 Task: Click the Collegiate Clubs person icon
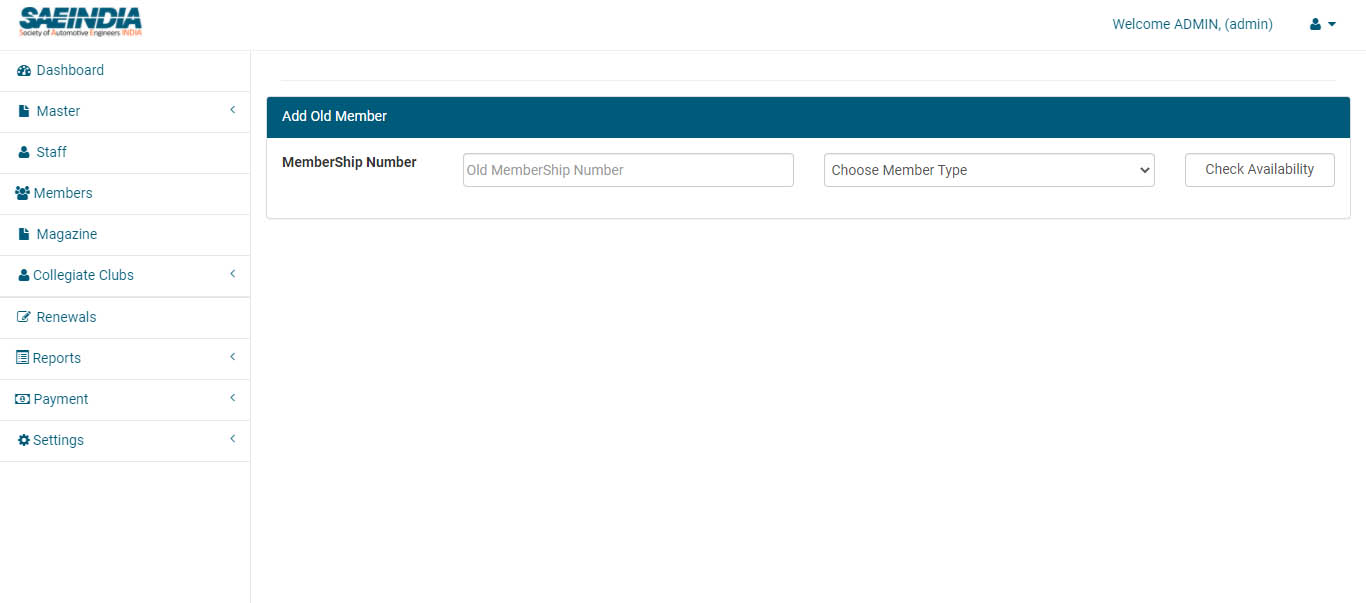click(x=24, y=276)
